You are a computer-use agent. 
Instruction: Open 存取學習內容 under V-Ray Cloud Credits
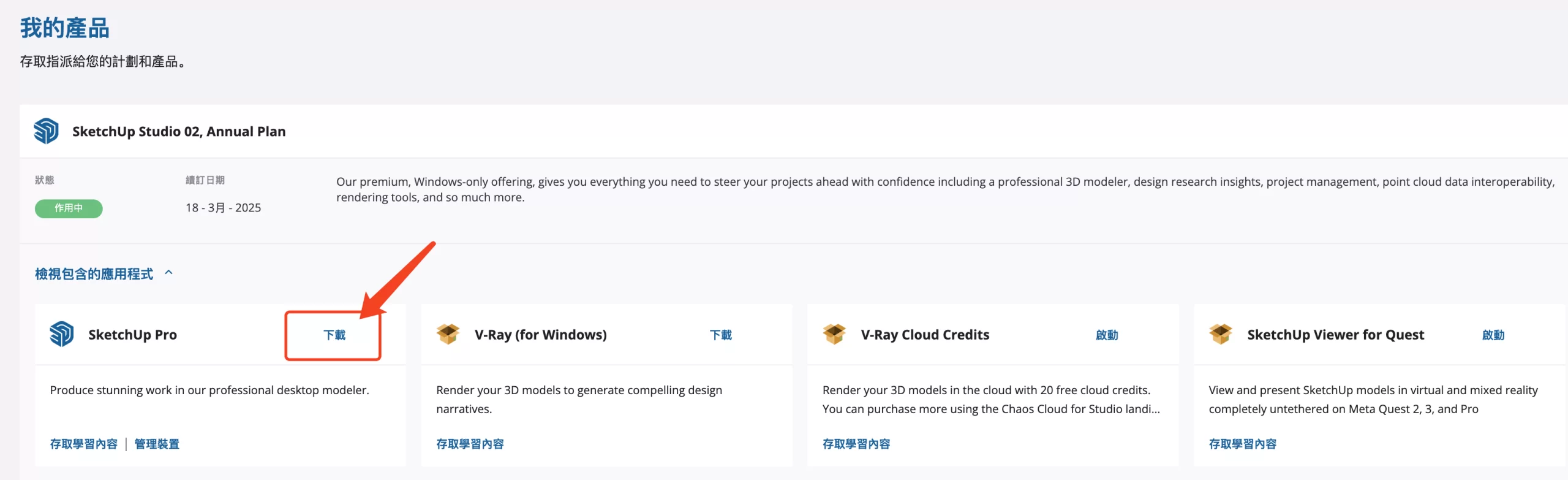pyautogui.click(x=856, y=444)
